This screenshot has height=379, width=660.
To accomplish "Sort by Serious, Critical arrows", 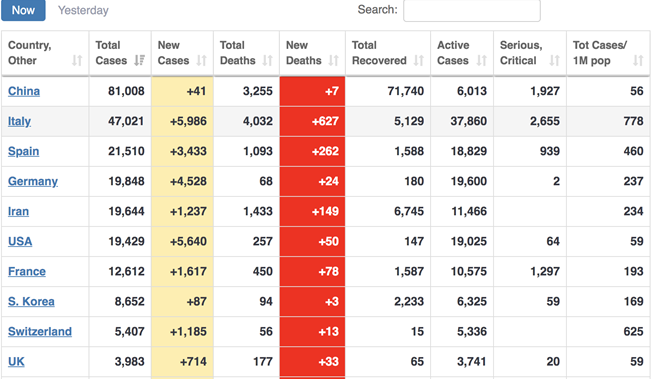I will (x=554, y=61).
